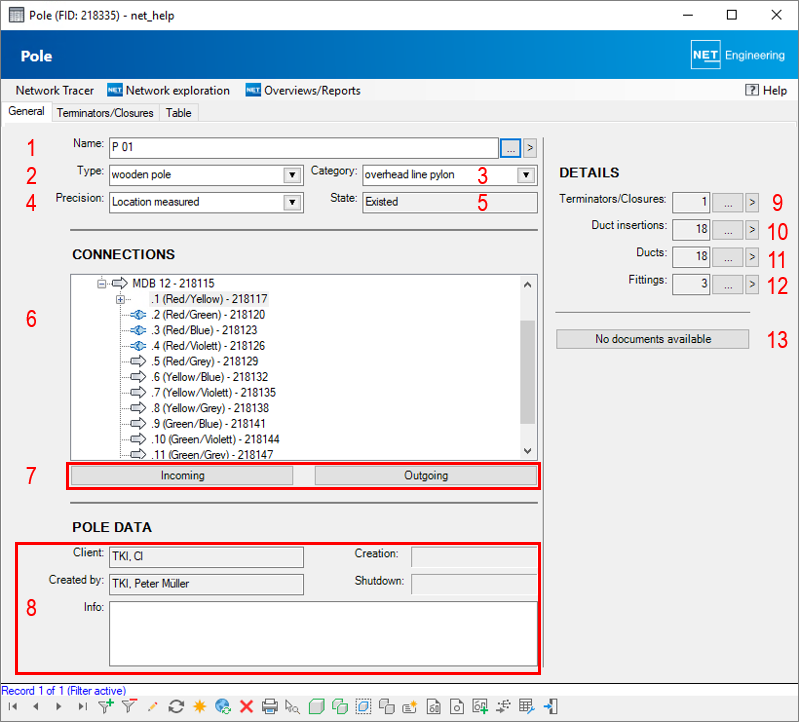Click the filter icon with red minus
Image resolution: width=799 pixels, height=722 pixels.
(x=129, y=707)
